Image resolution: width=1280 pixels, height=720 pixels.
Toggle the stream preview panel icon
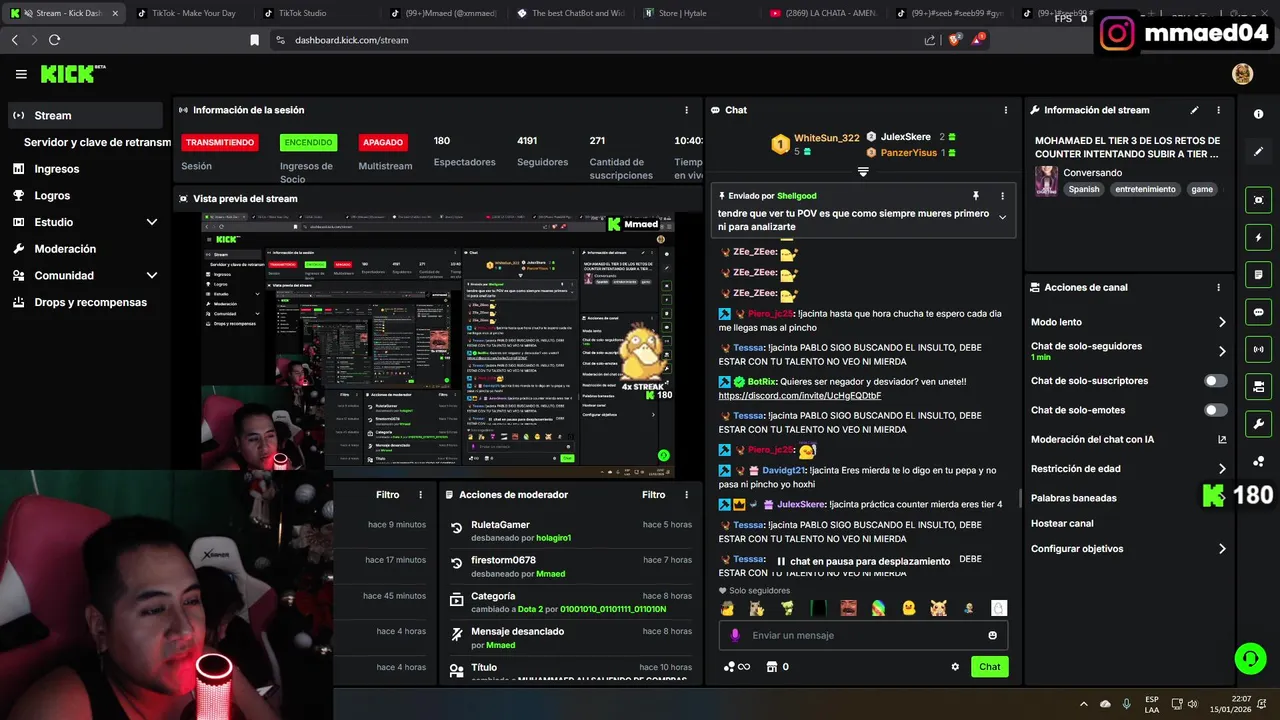pos(1258,200)
